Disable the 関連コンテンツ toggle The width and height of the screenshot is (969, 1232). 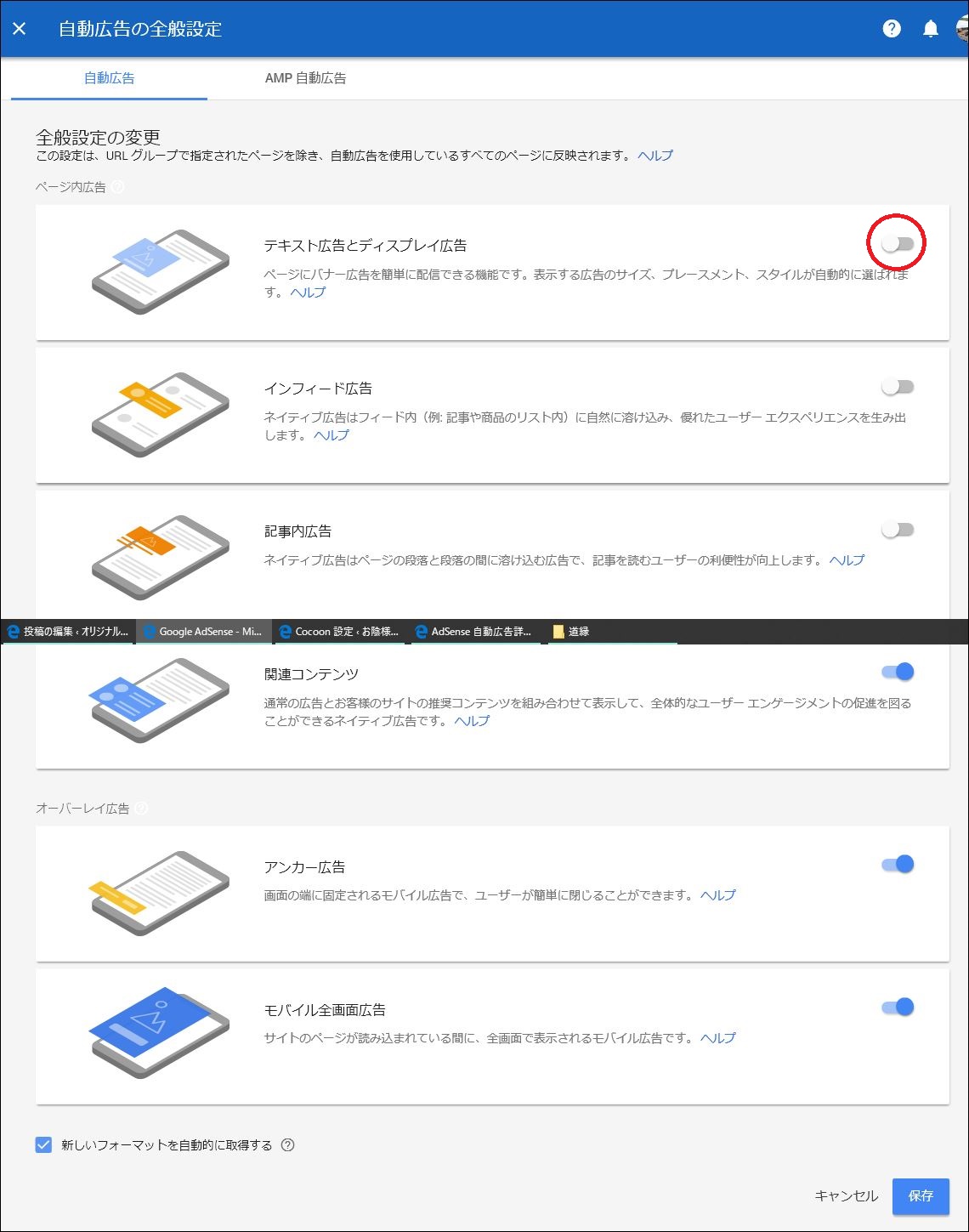[898, 672]
